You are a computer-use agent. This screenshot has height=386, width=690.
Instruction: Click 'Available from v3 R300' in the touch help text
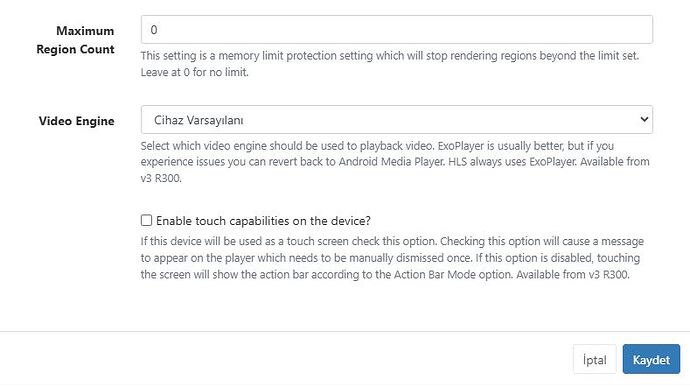[x=573, y=275]
